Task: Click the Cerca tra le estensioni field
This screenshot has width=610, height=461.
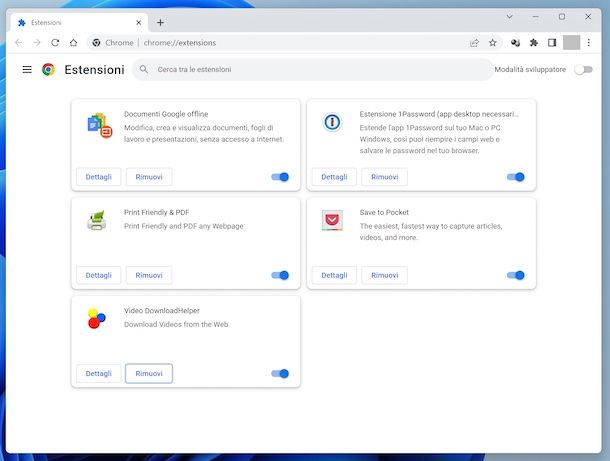Action: coord(313,70)
